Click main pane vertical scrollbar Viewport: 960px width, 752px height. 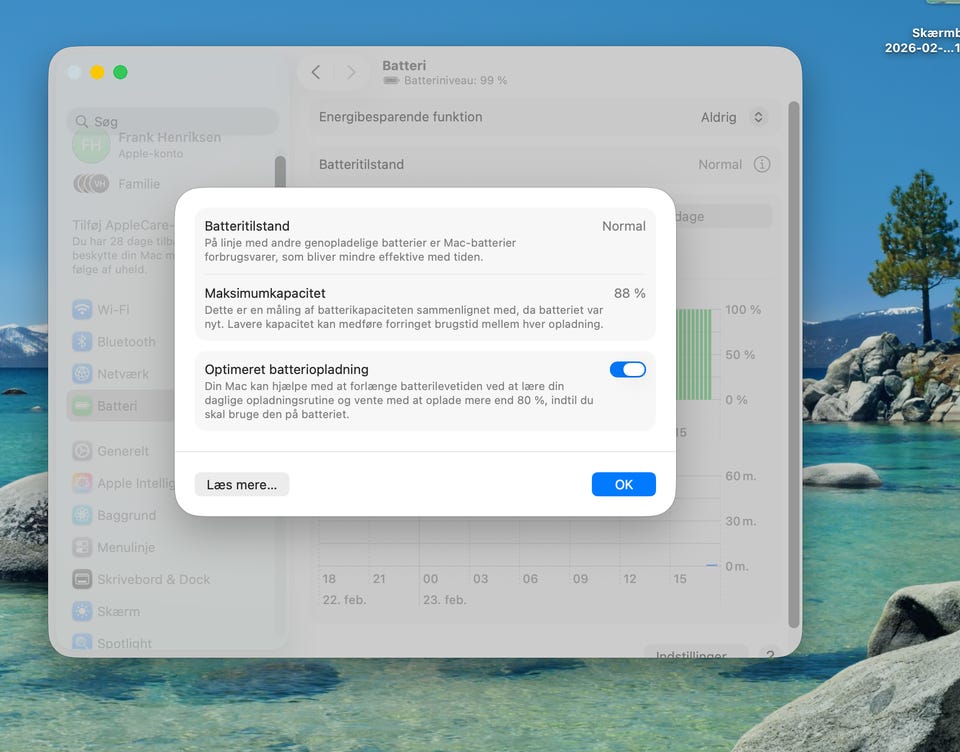(793, 364)
